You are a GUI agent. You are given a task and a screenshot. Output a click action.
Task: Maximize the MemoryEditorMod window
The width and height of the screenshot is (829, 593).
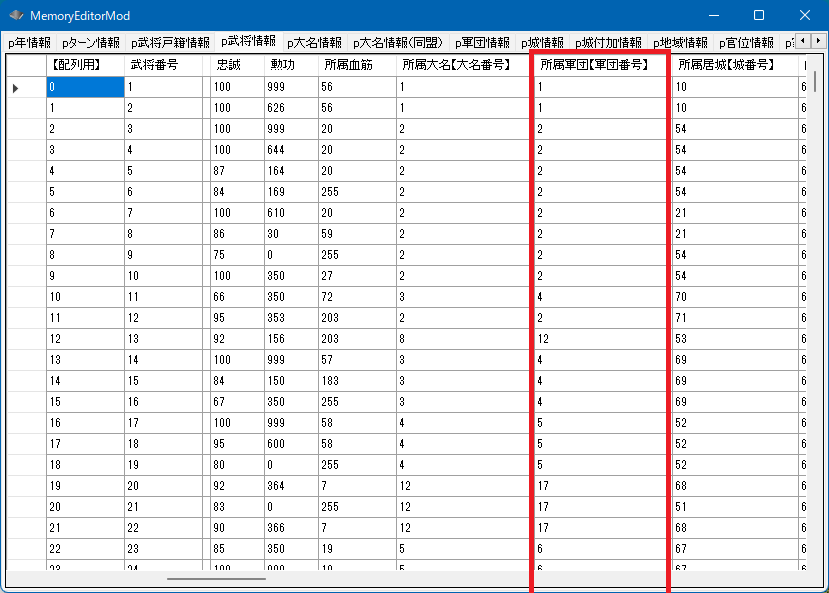(758, 16)
